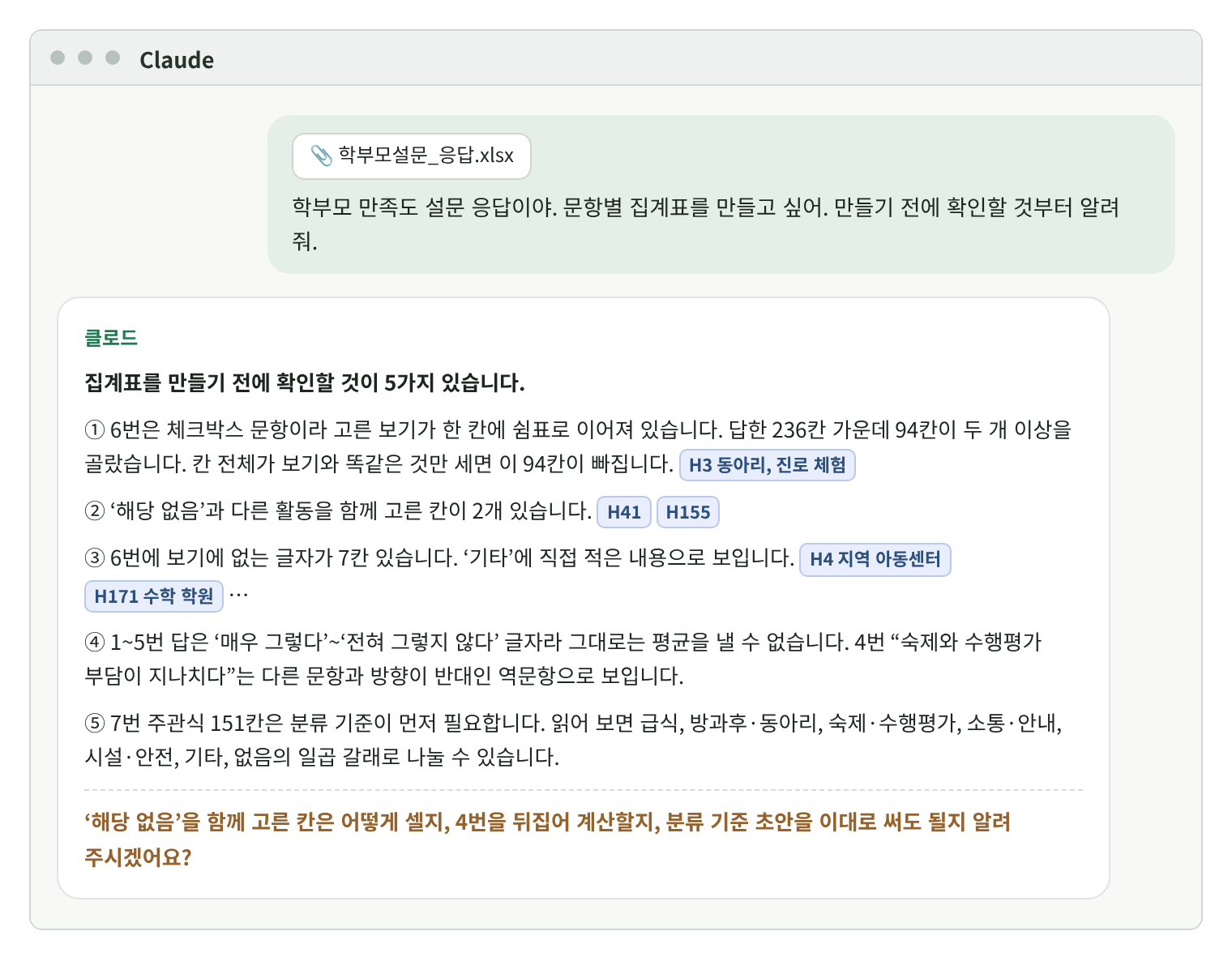Click the ellipsis after H171 chip

click(238, 596)
